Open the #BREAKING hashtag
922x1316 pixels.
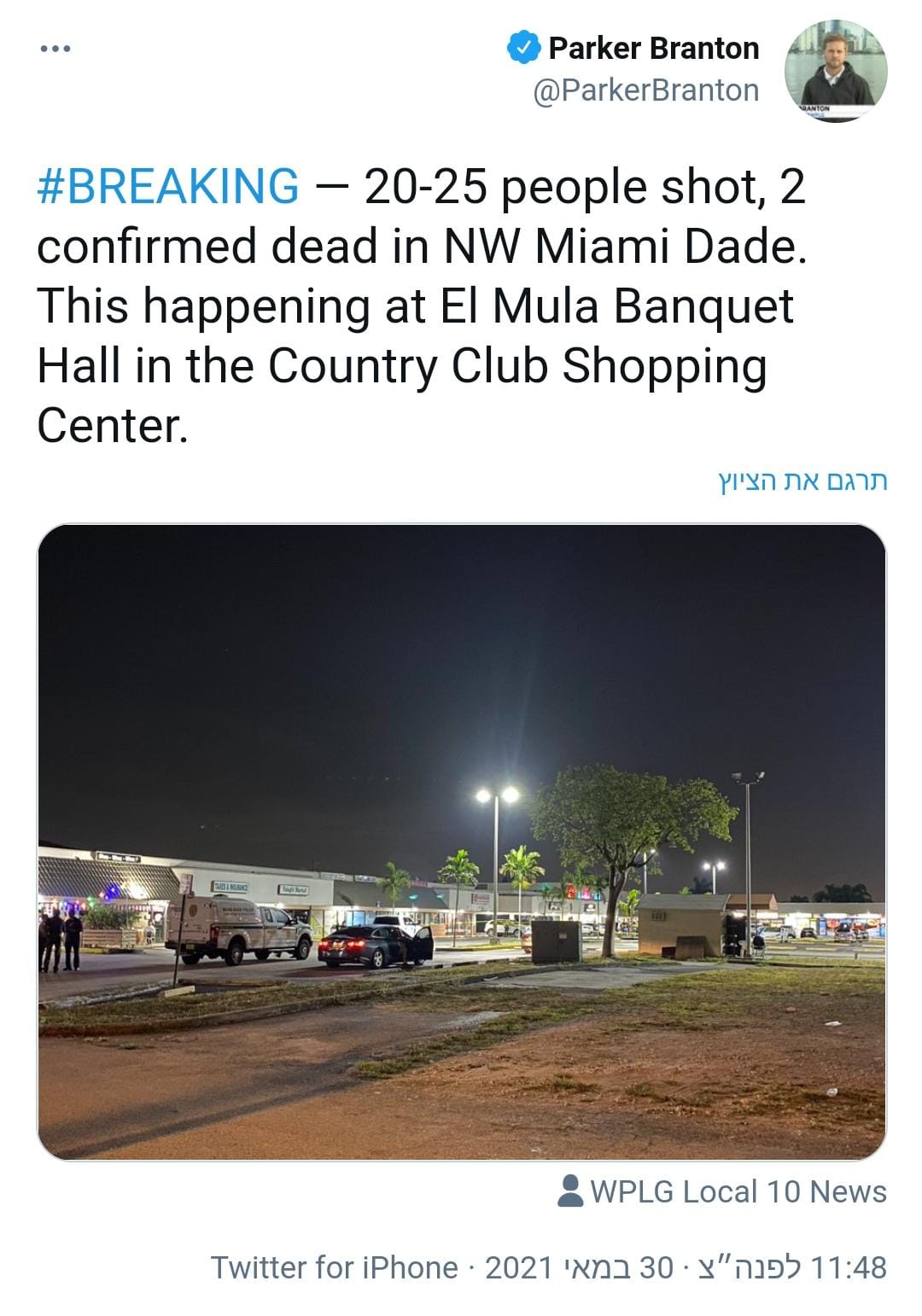[168, 186]
